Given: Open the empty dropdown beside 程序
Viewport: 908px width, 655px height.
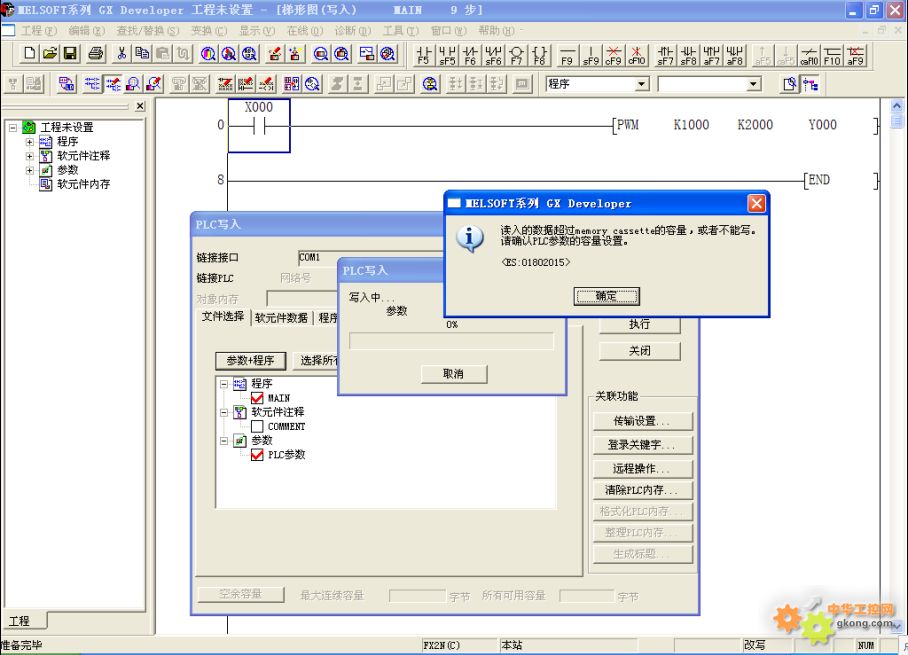Looking at the screenshot, I should click(753, 85).
